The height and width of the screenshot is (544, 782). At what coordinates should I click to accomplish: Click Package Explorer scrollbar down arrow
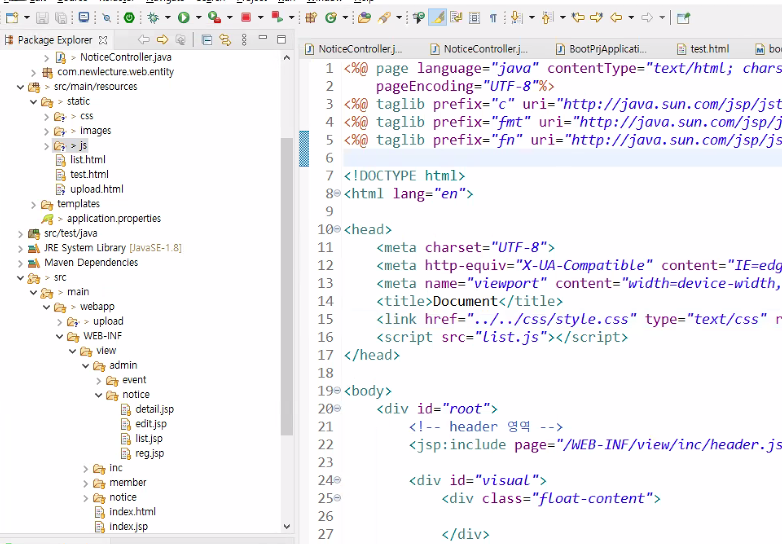(x=287, y=526)
